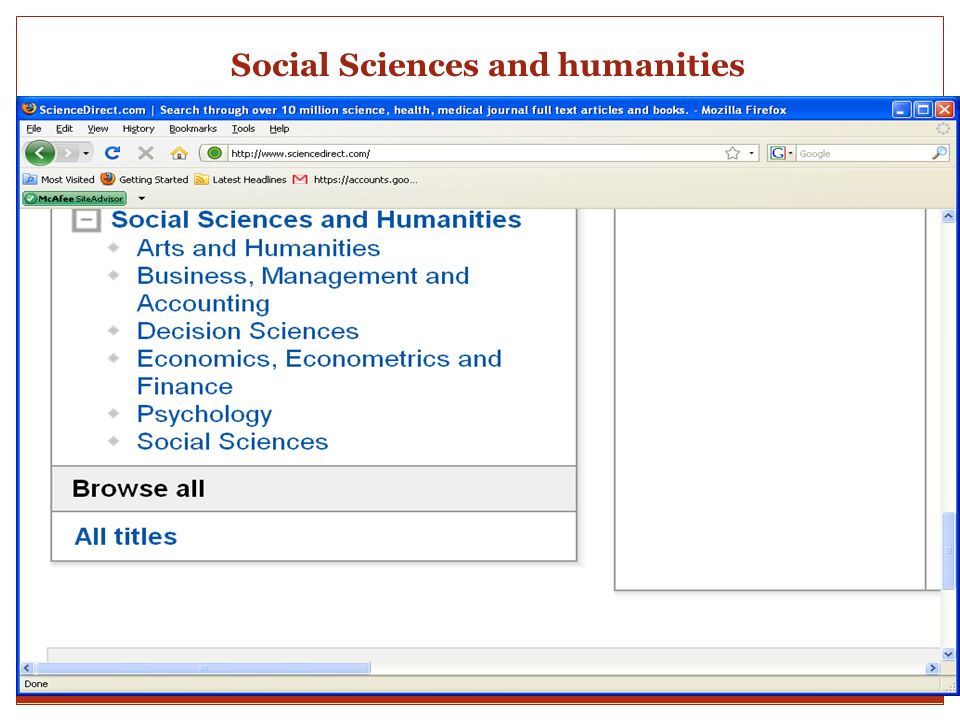Screen dimensions: 960x720
Task: Close the Firefox window
Action: [945, 110]
